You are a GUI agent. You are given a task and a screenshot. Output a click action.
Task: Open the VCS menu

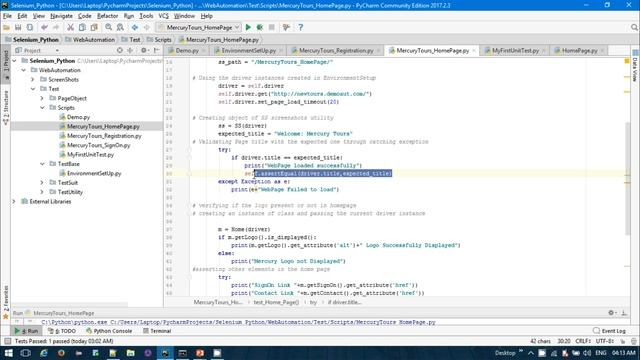tap(163, 16)
